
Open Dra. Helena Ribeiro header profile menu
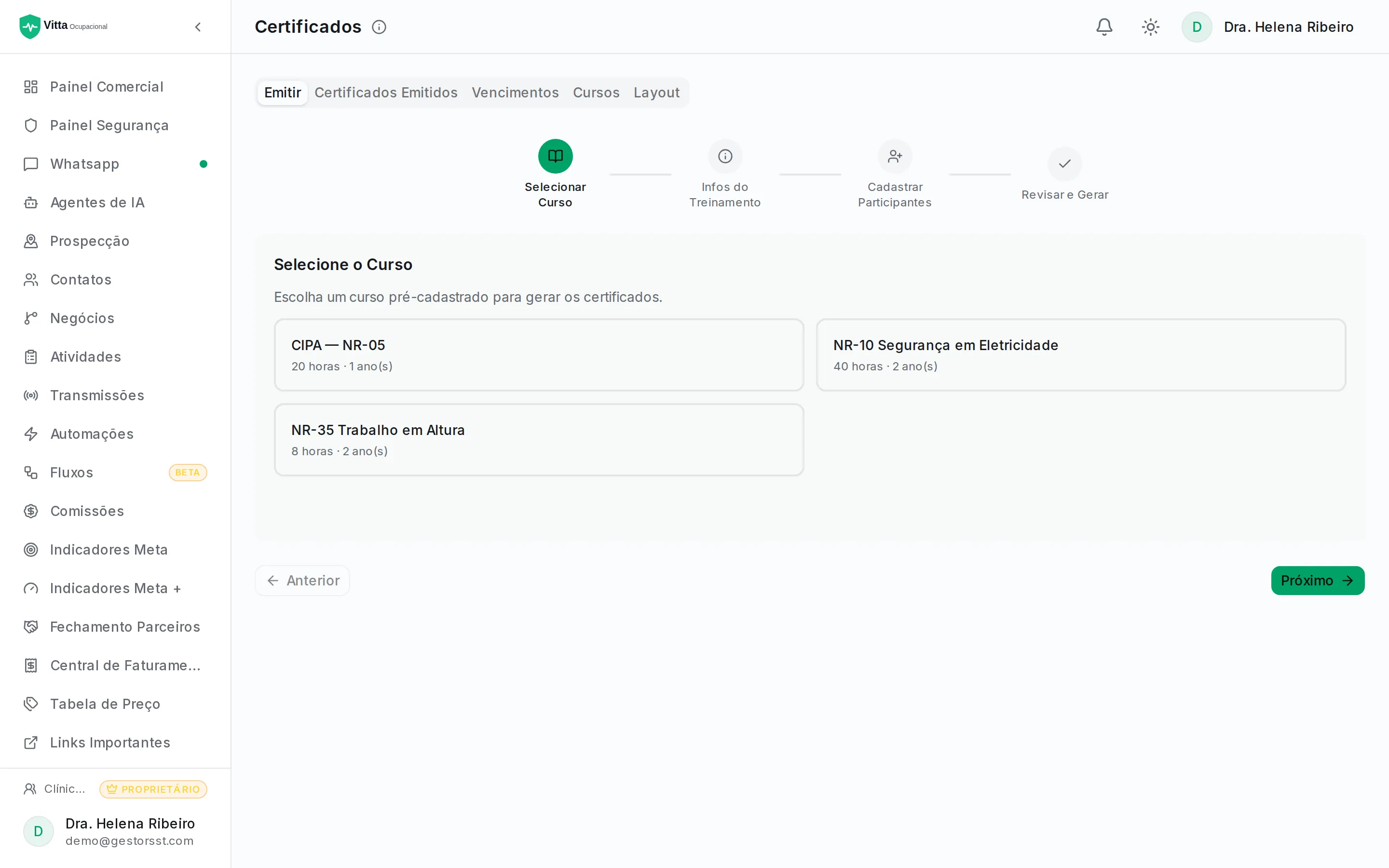(x=1268, y=27)
